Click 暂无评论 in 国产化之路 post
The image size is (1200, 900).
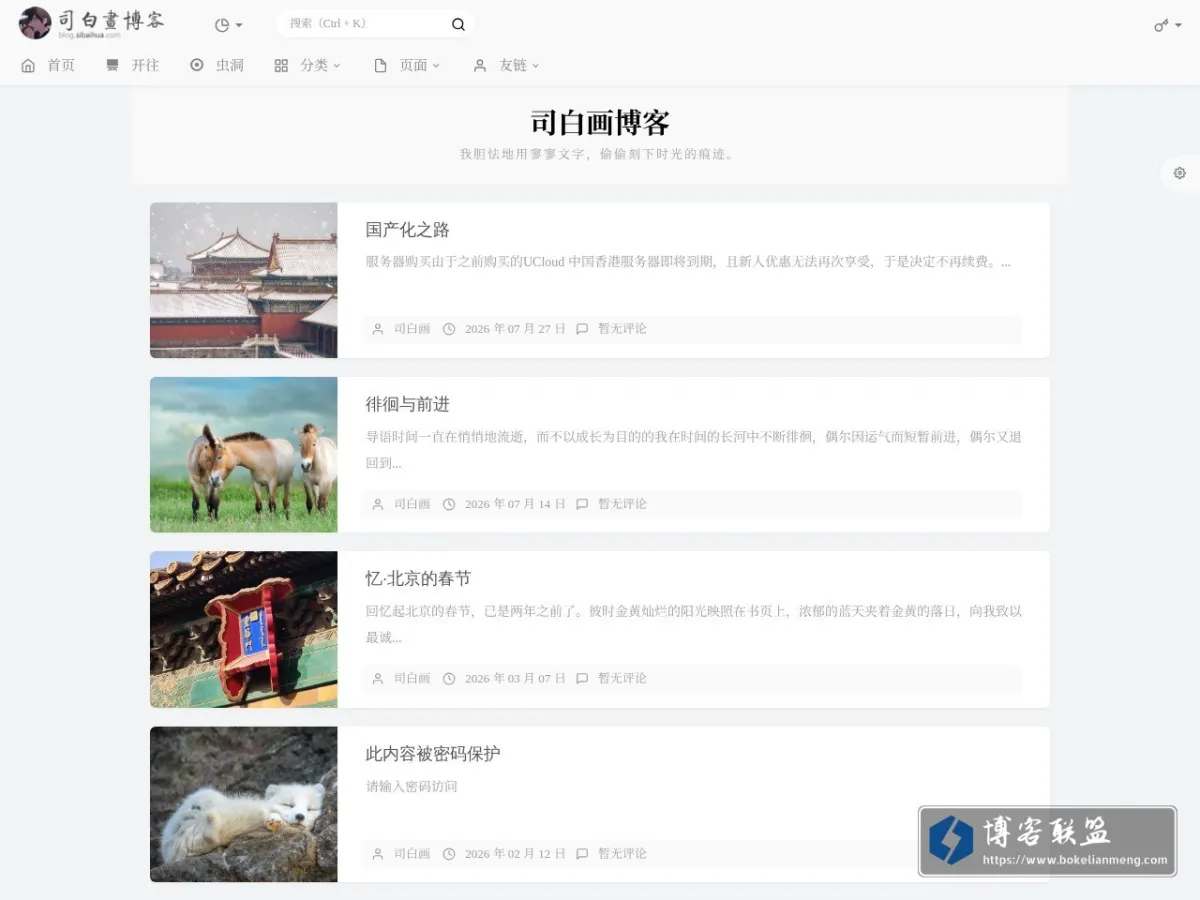click(x=622, y=329)
